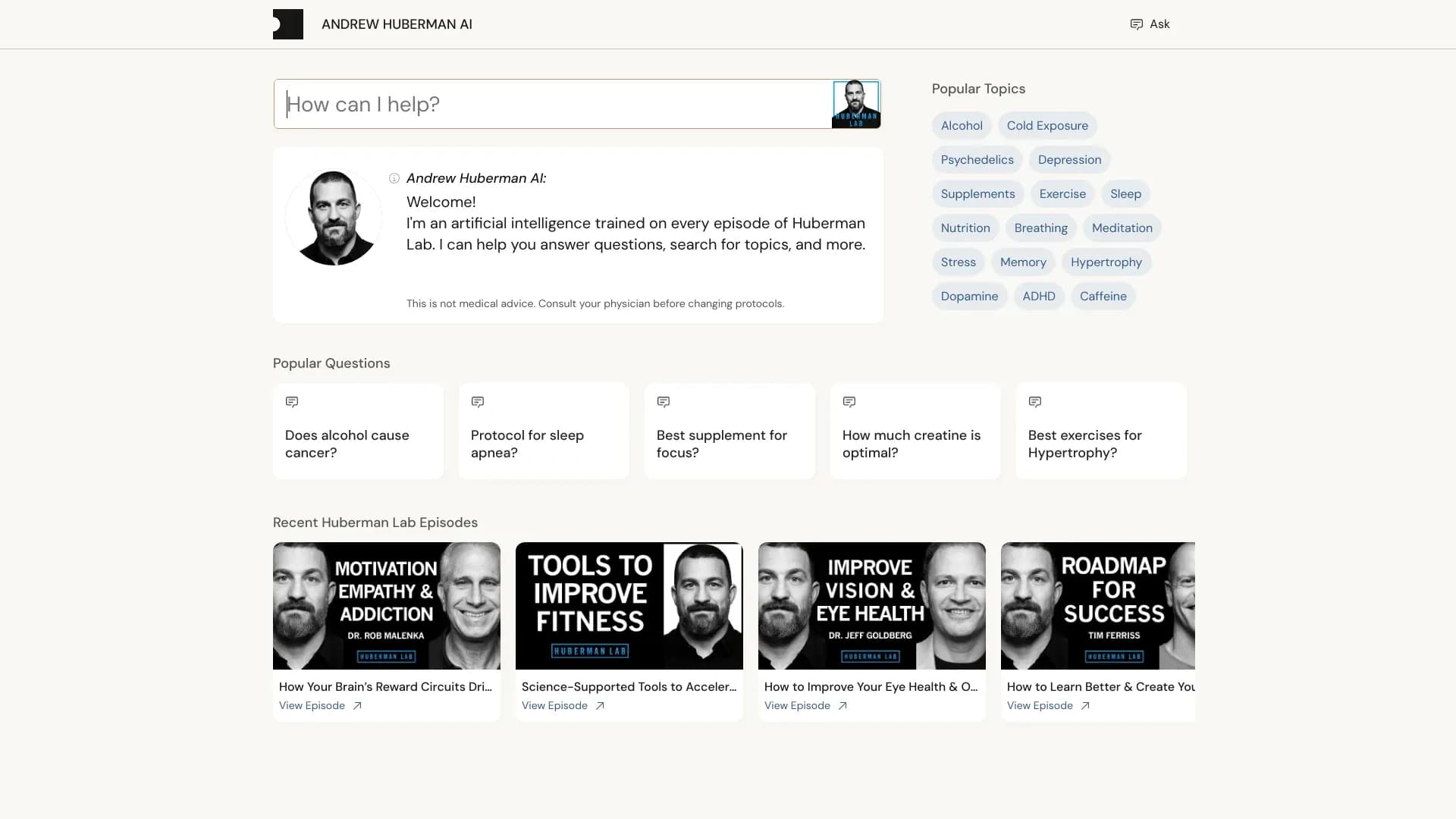Click 'Science-Supported Tools to Acceler...' title

click(x=629, y=687)
